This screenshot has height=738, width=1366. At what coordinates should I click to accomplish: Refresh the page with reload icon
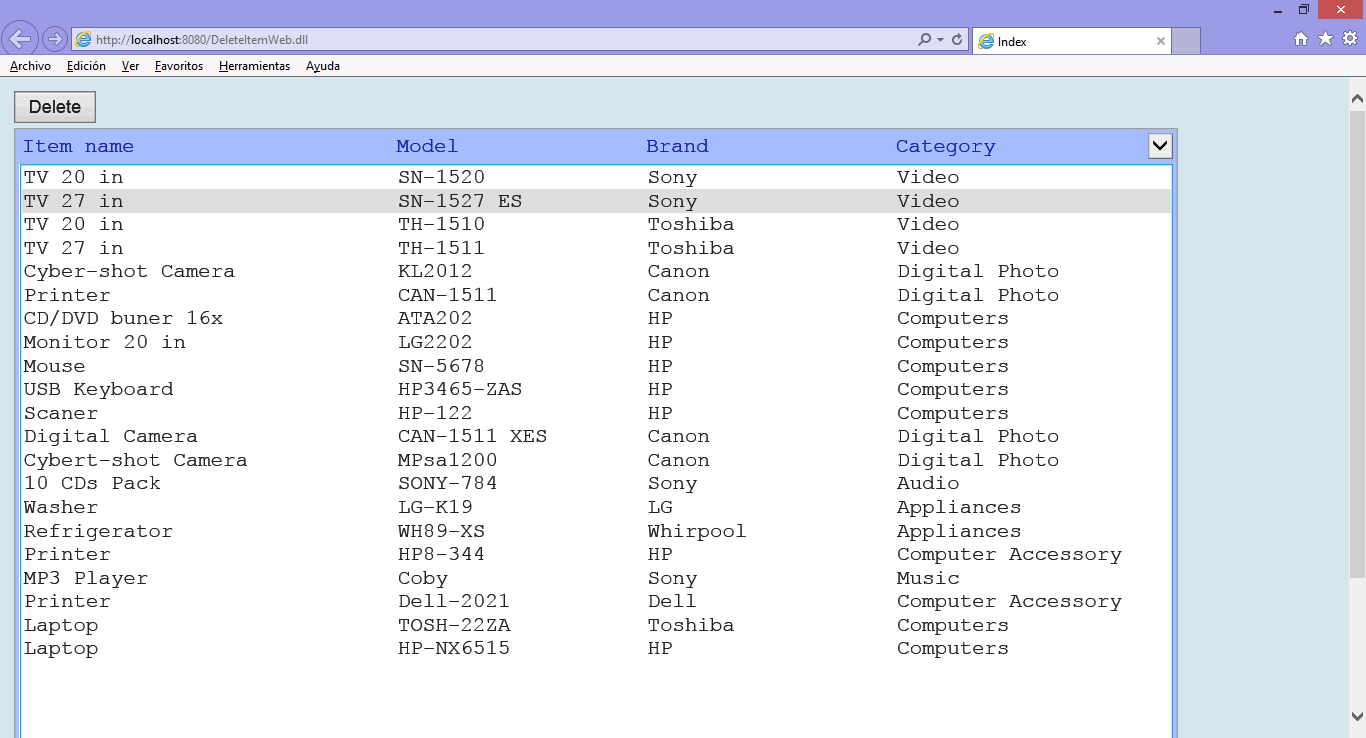[x=957, y=40]
